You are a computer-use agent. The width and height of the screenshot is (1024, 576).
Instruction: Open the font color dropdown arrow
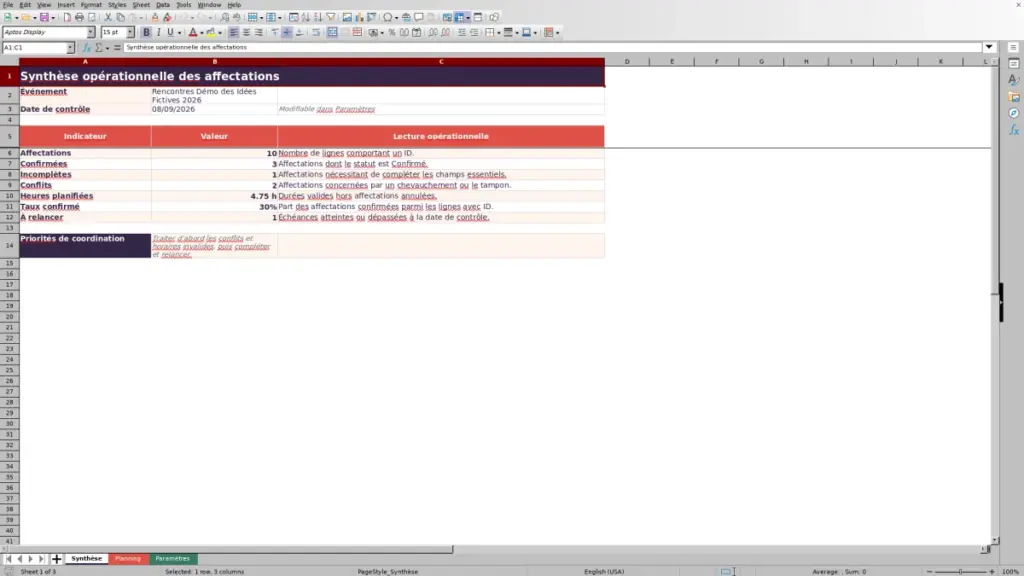(202, 33)
